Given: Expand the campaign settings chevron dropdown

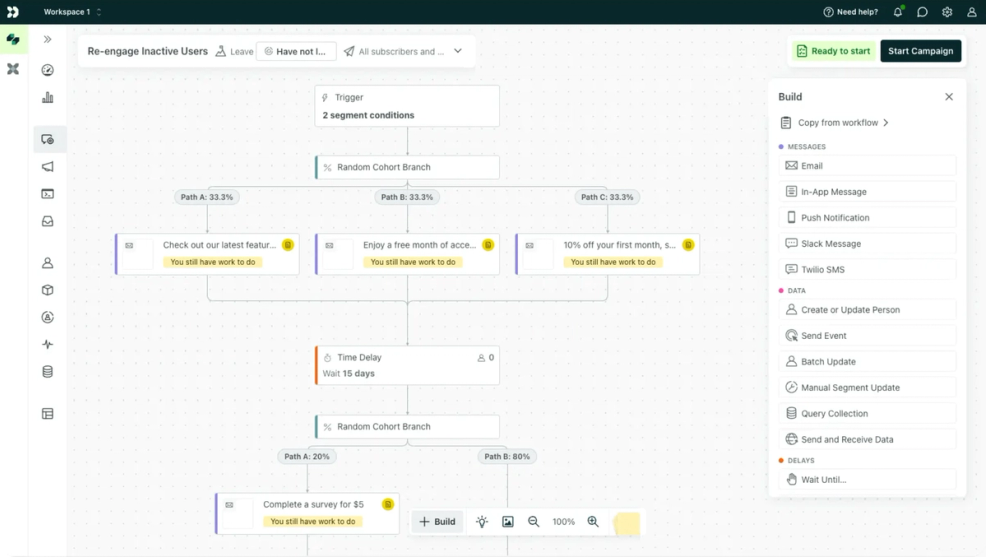Looking at the screenshot, I should pos(458,51).
